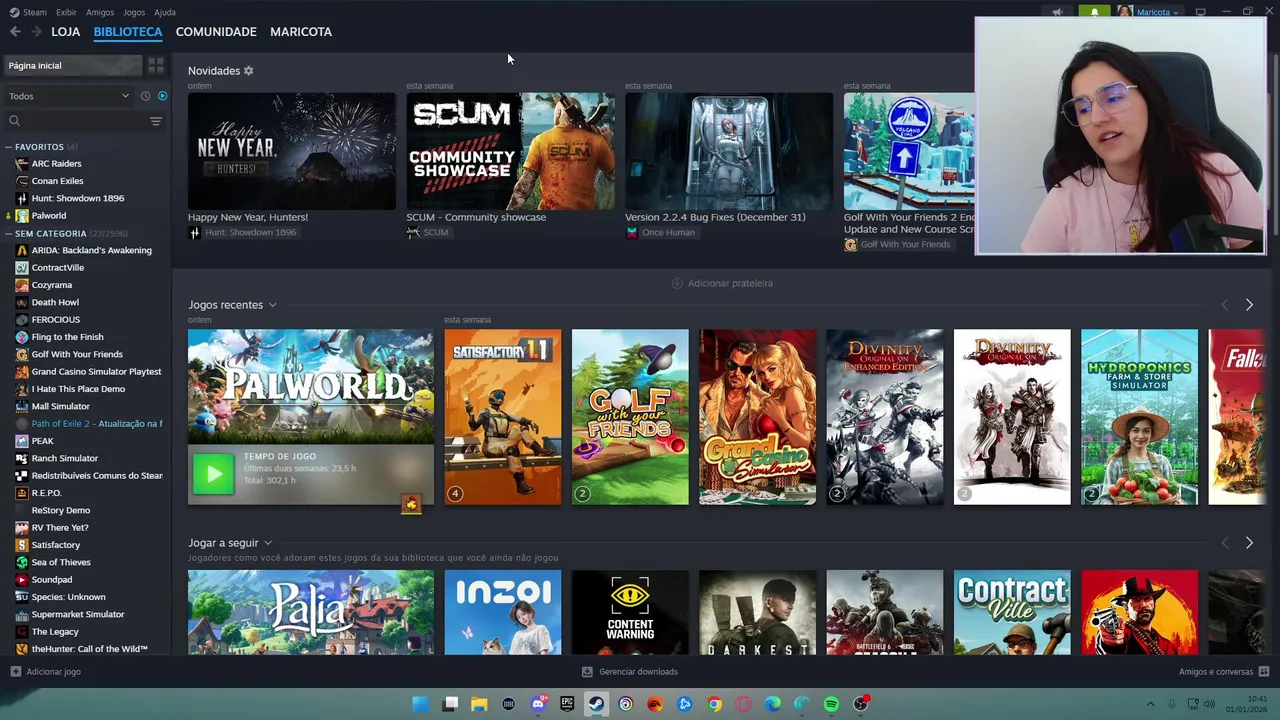The width and height of the screenshot is (1280, 720).
Task: Open the Todos library filter dropdown
Action: click(x=69, y=96)
